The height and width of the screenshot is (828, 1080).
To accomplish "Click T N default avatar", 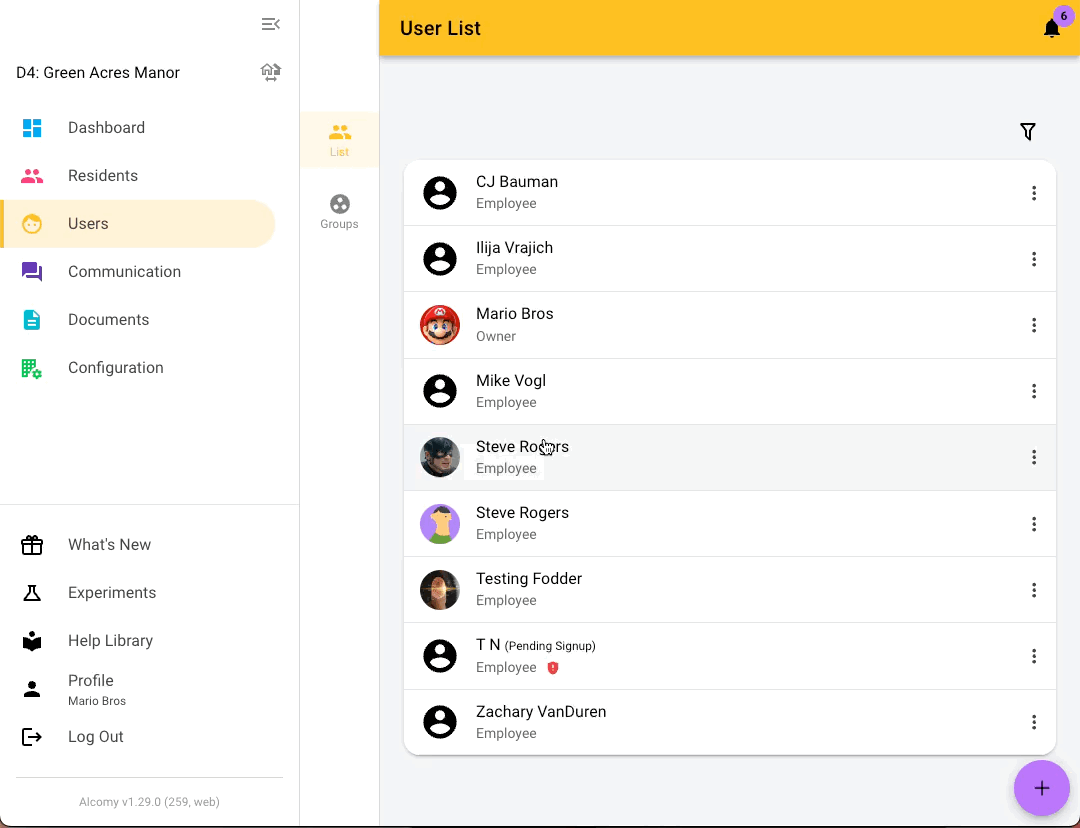I will tap(440, 656).
